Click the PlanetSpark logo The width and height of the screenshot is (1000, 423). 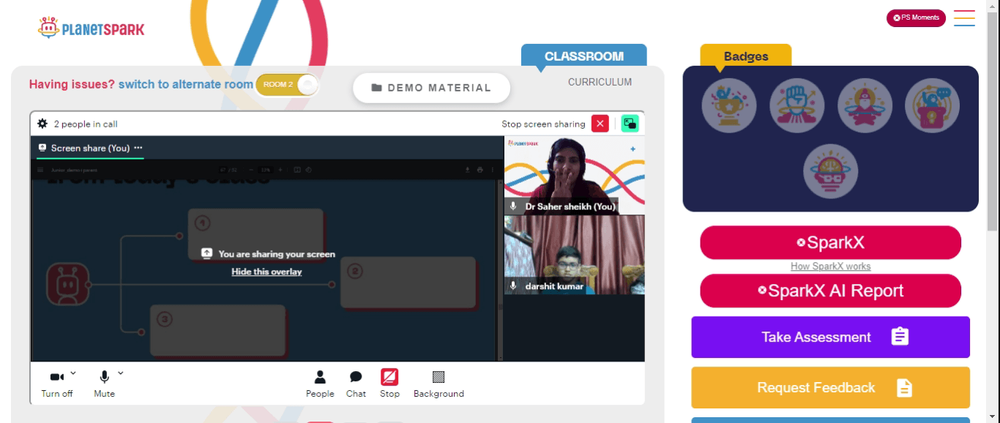(91, 28)
